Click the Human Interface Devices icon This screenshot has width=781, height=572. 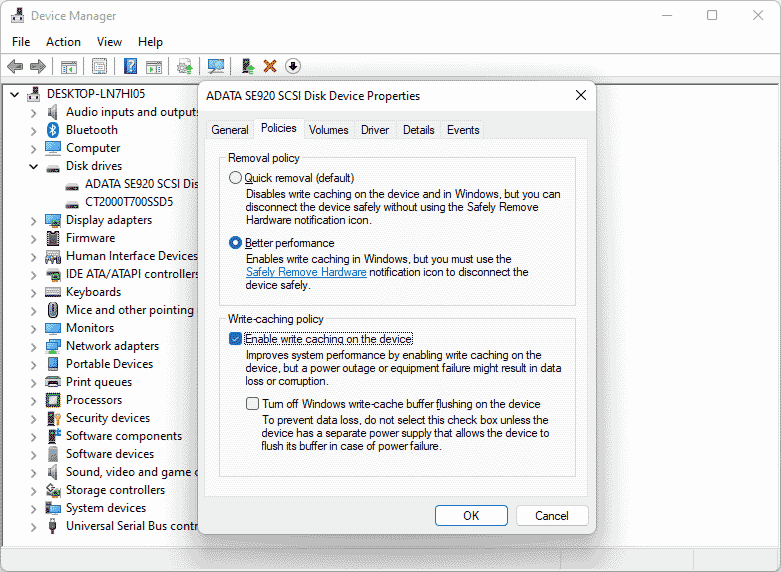pos(53,257)
